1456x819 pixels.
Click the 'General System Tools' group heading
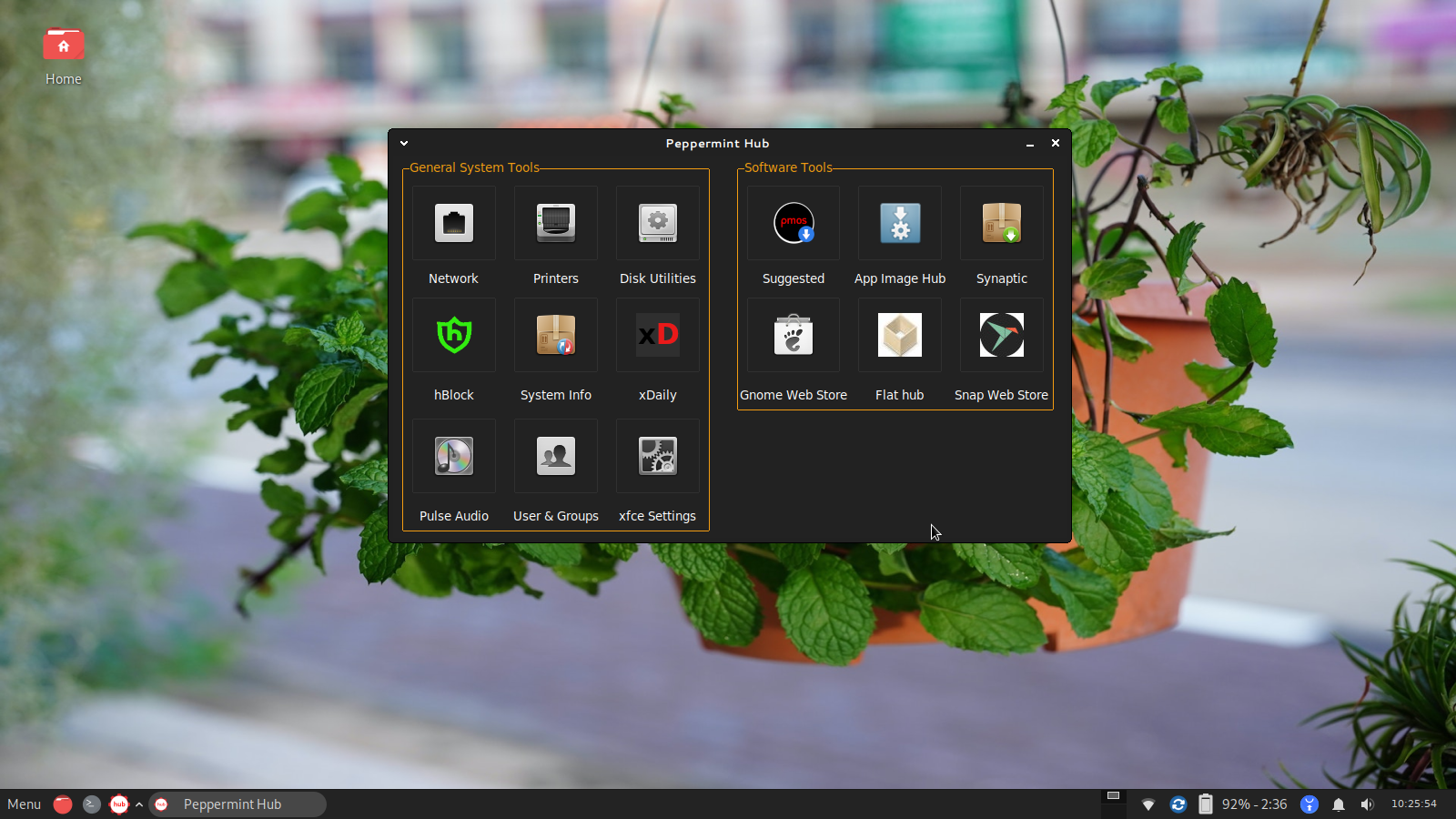pyautogui.click(x=474, y=167)
